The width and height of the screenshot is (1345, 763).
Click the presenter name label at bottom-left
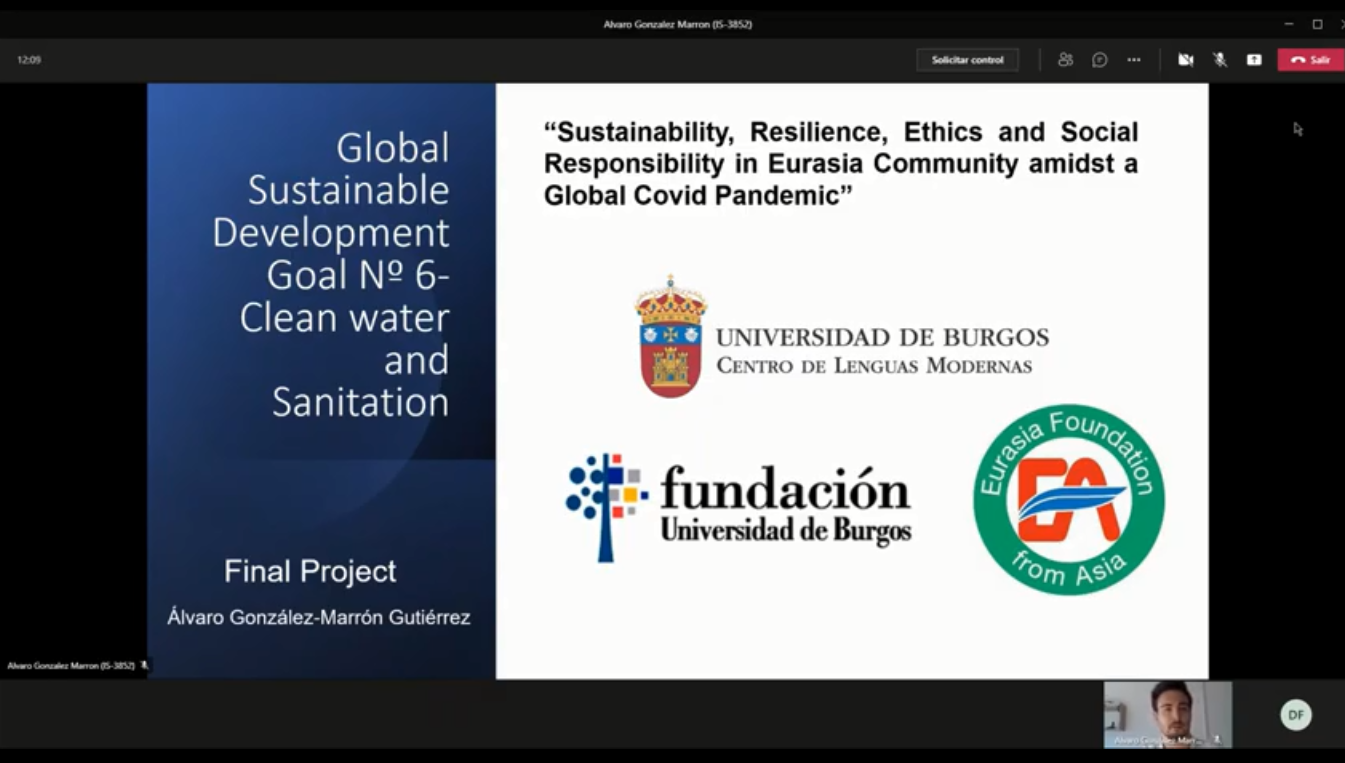[71, 666]
